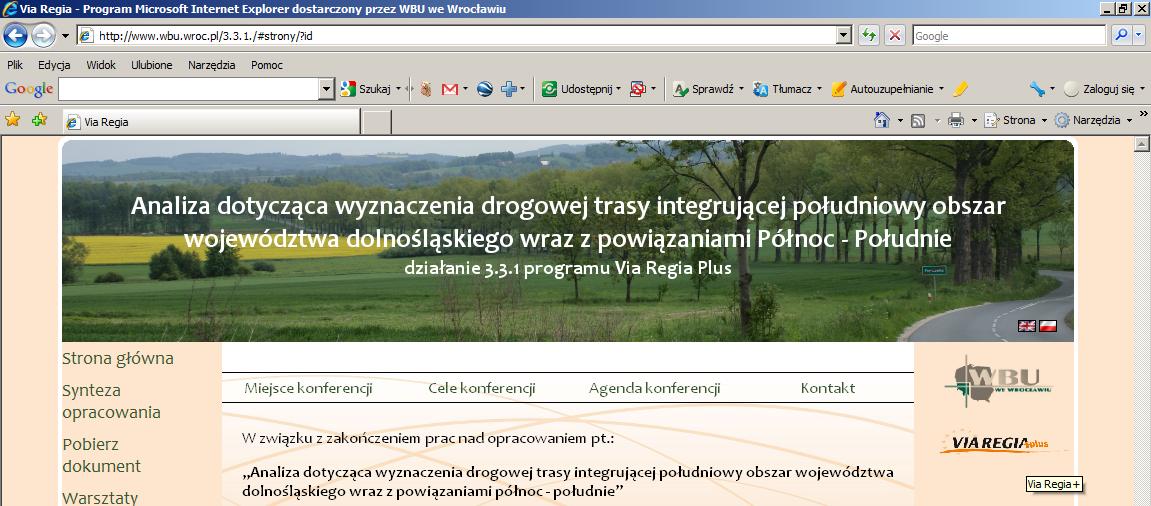Screen dimensions: 1151x506
Task: Open the recent pages dropdown beside Forward
Action: 65,36
